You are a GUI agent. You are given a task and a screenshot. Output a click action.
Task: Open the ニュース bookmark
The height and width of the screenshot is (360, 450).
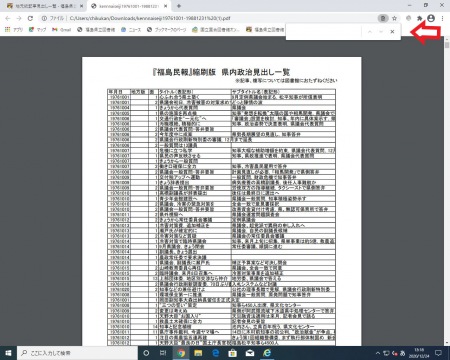pyautogui.click(x=131, y=30)
